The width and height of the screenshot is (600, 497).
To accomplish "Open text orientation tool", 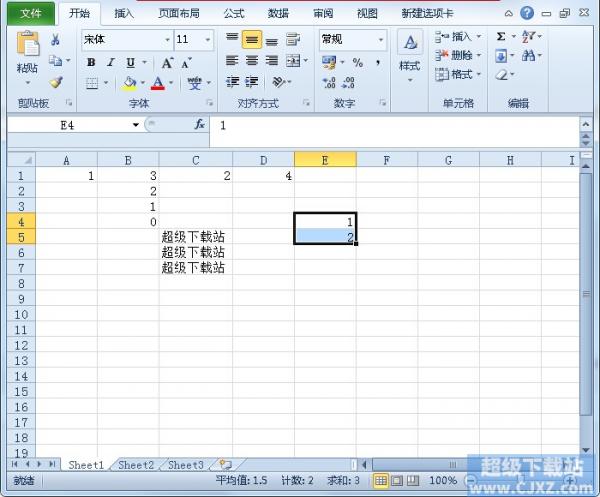I will coord(279,82).
